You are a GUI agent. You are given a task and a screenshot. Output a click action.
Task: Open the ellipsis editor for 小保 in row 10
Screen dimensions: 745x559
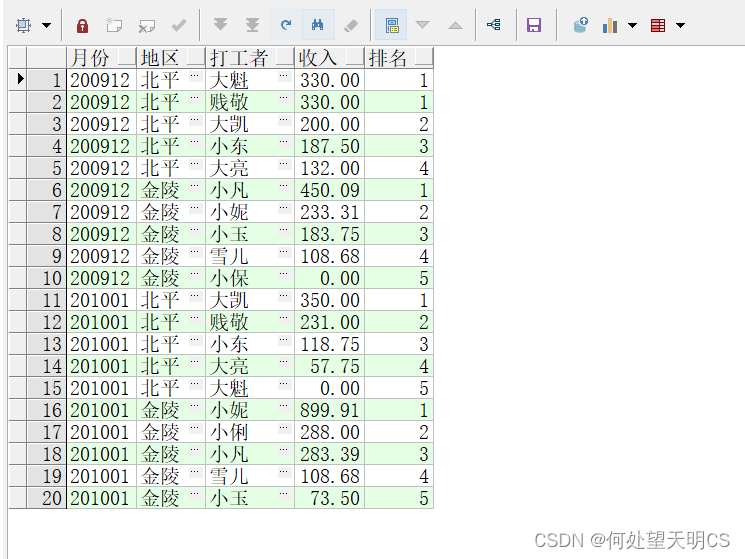coord(284,274)
